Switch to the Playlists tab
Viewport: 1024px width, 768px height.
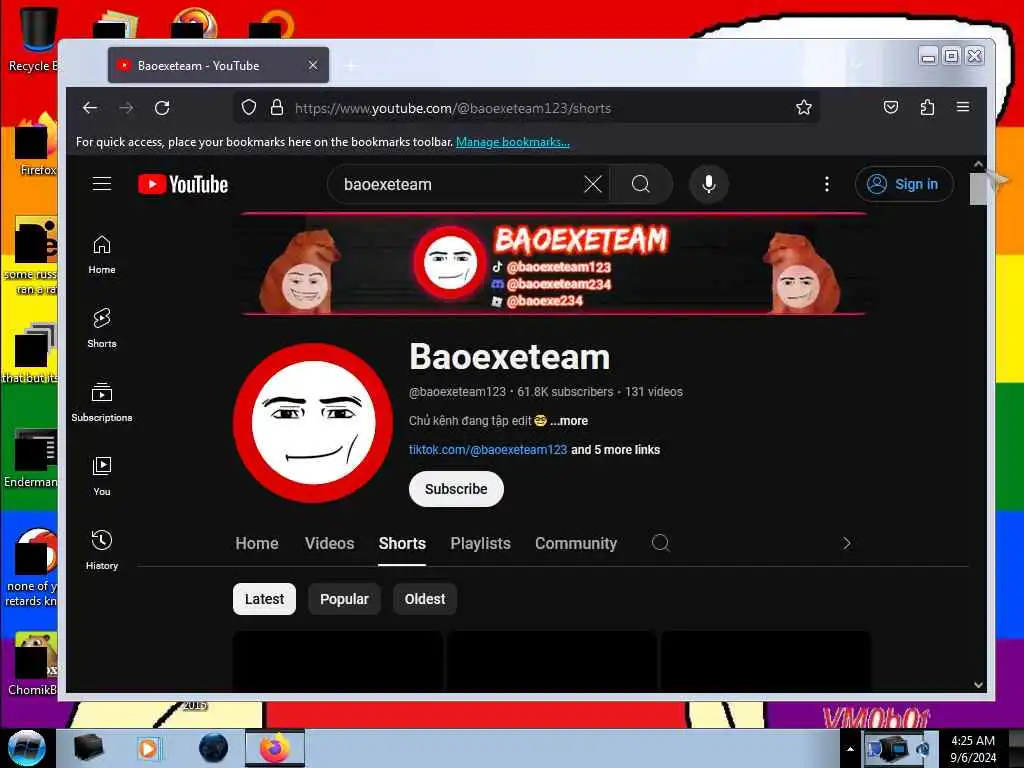(x=481, y=543)
